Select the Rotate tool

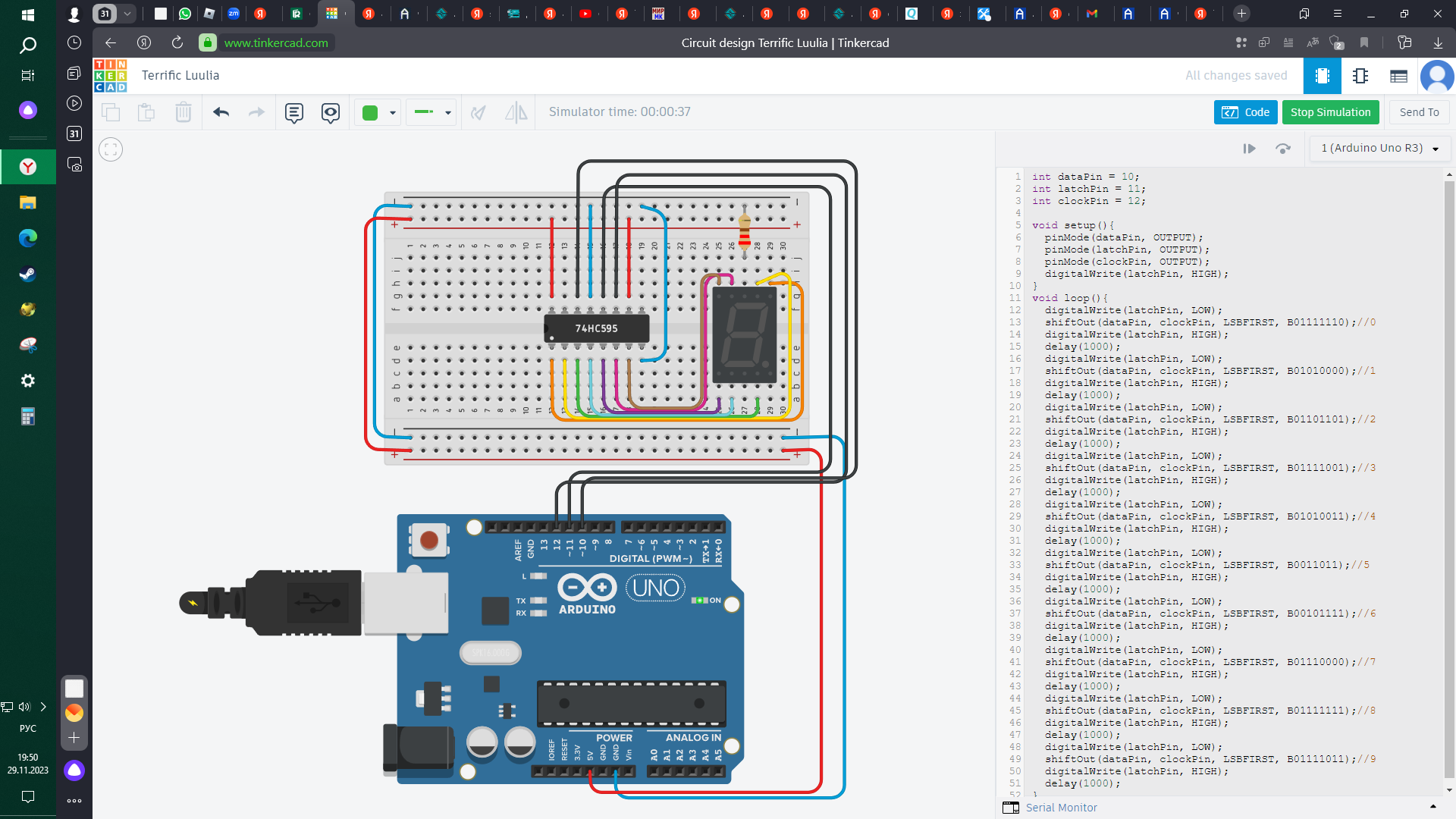478,111
